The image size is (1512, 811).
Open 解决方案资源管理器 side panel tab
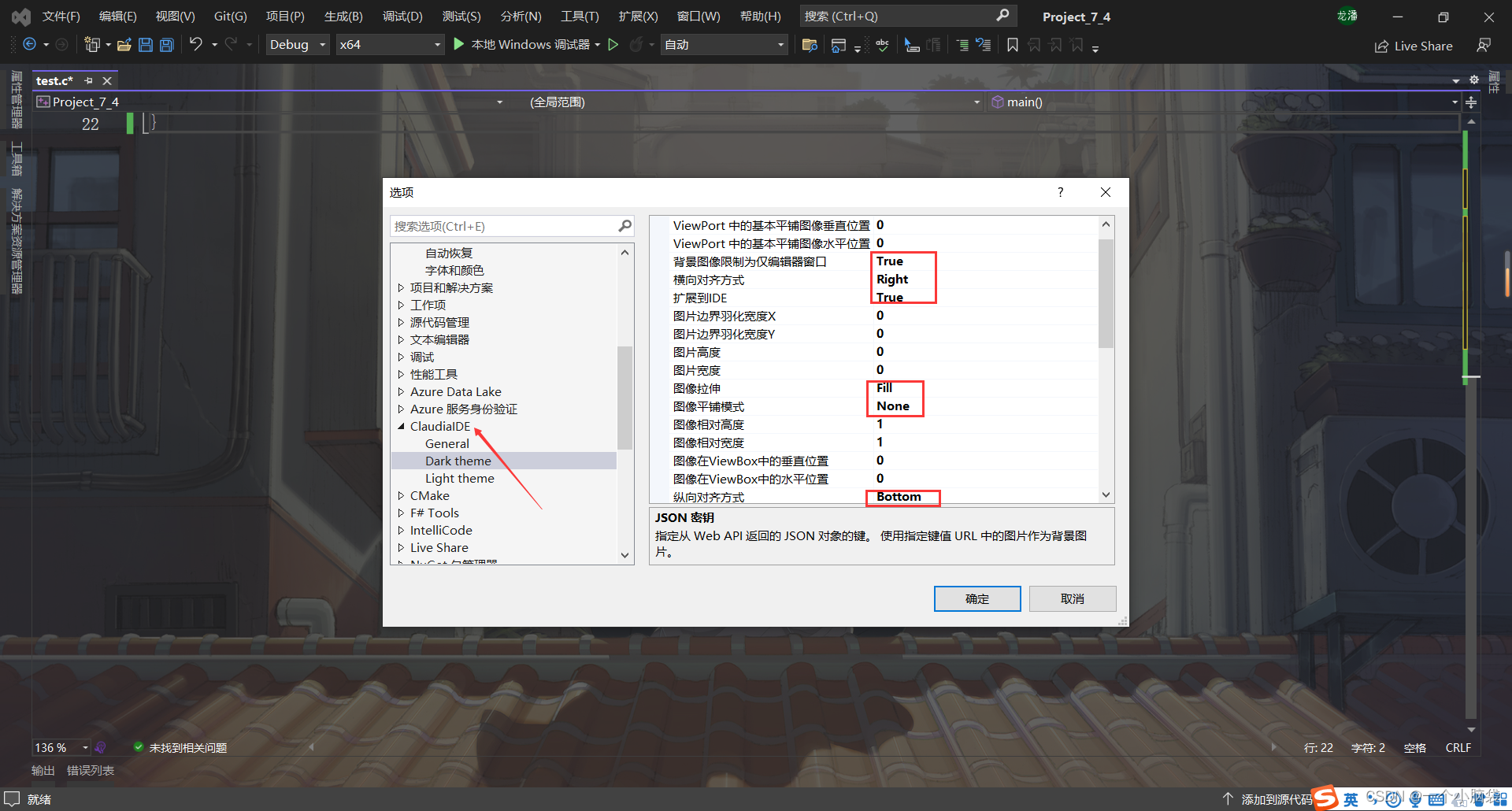(17, 241)
